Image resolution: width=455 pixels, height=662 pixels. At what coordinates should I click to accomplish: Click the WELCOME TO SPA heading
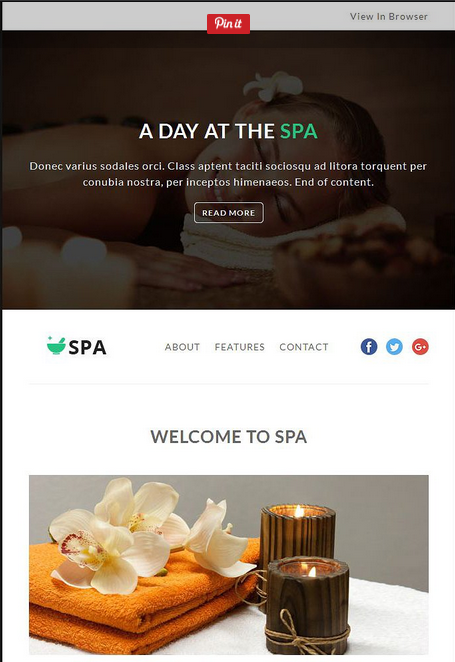(x=228, y=437)
